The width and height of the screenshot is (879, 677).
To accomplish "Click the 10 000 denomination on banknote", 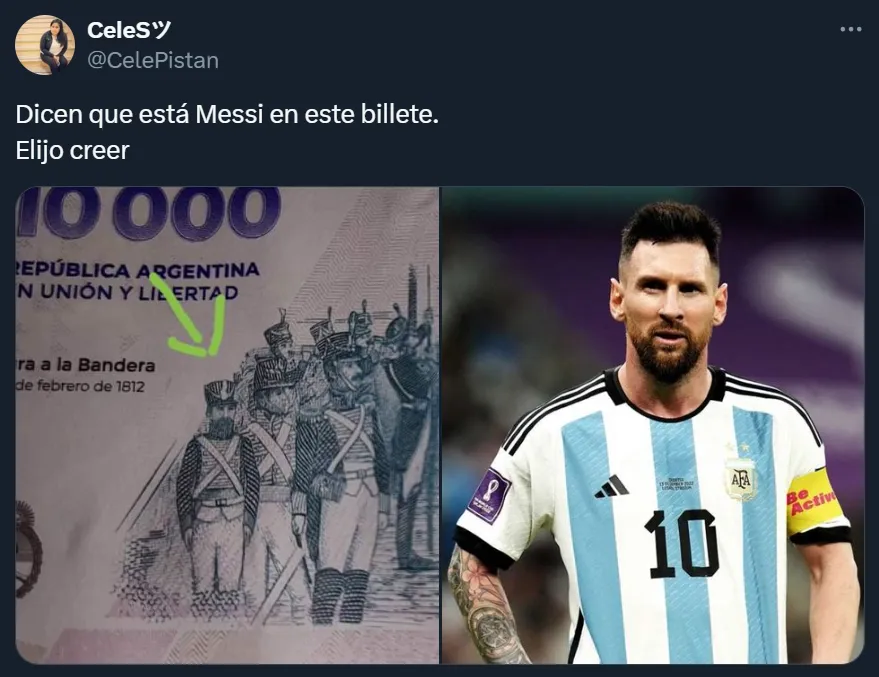I will [x=149, y=213].
